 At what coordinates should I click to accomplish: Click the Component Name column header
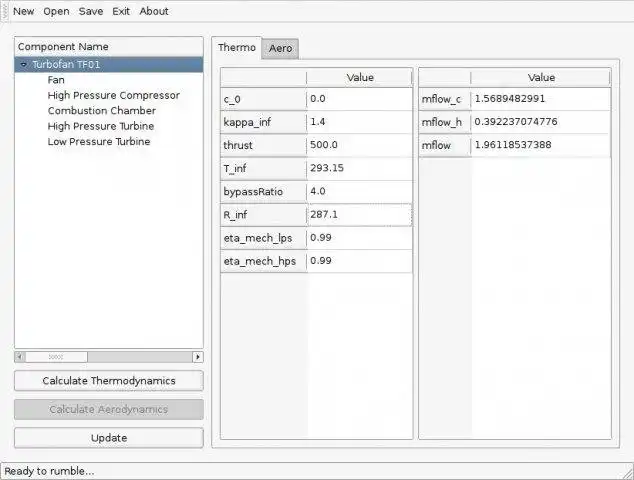coord(109,47)
